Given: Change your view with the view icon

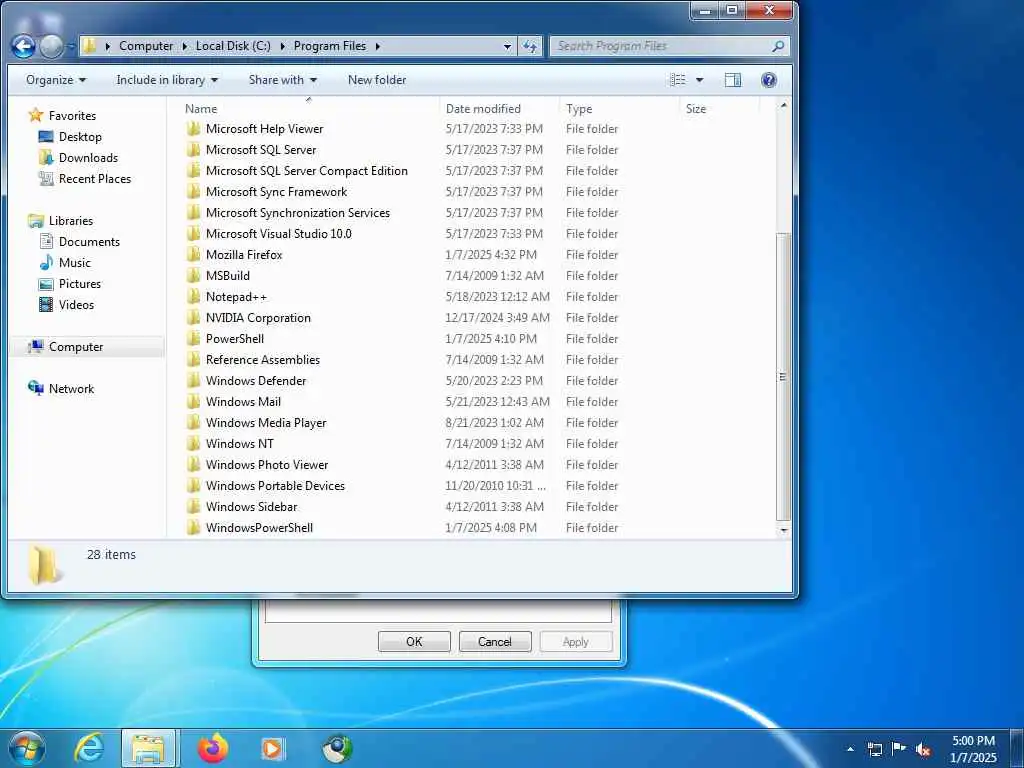Looking at the screenshot, I should [x=678, y=80].
